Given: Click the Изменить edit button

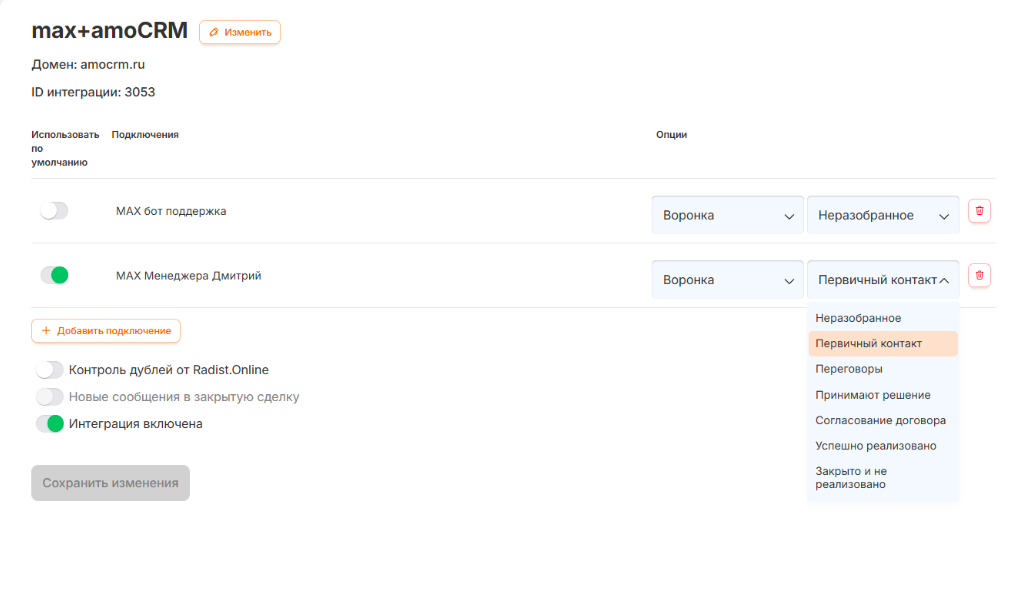Looking at the screenshot, I should 240,32.
